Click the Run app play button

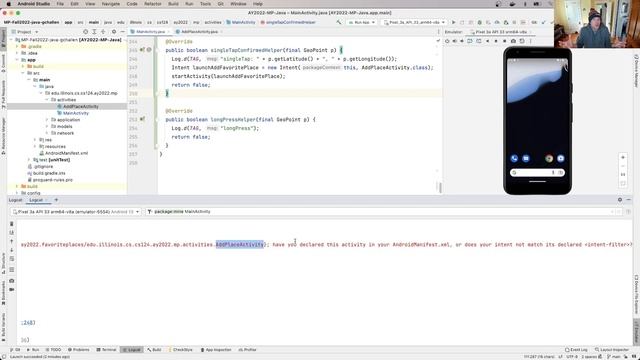(453, 22)
